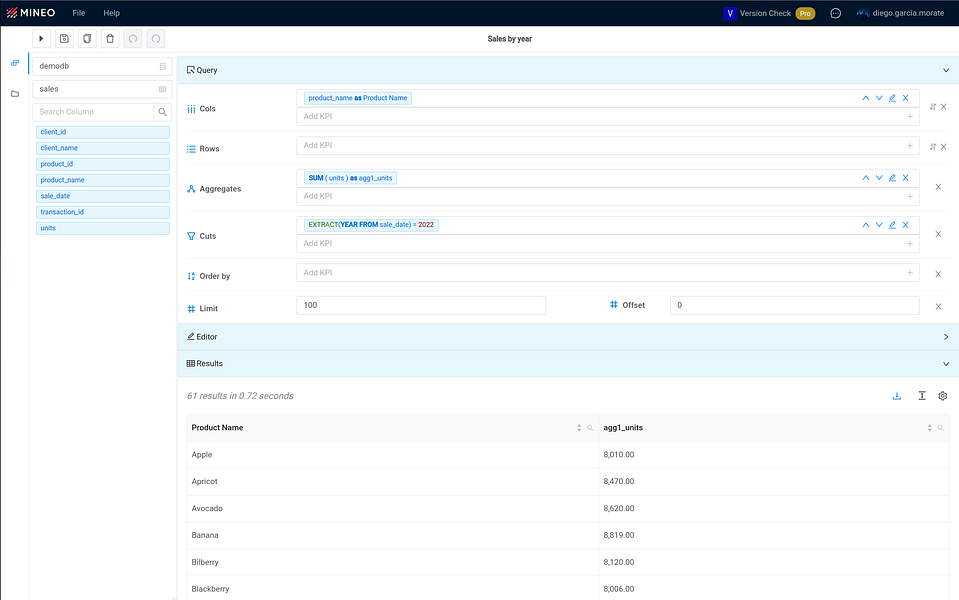Image resolution: width=959 pixels, height=600 pixels.
Task: Open the demodb database selector
Action: click(102, 66)
